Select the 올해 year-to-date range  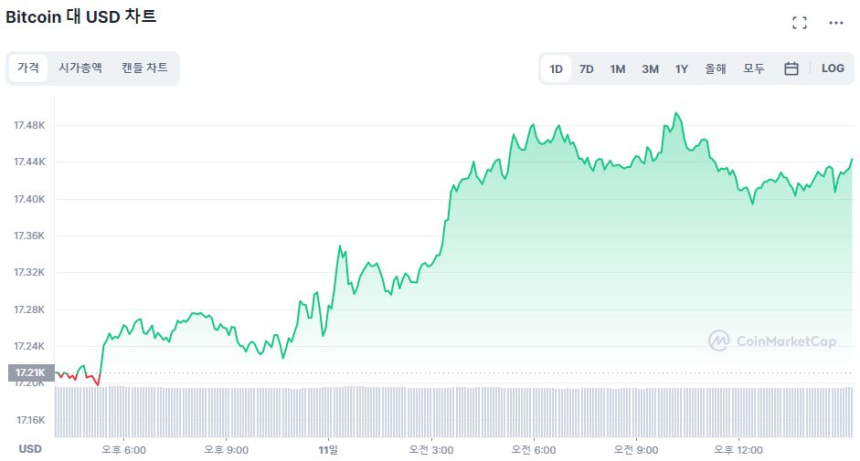point(715,69)
